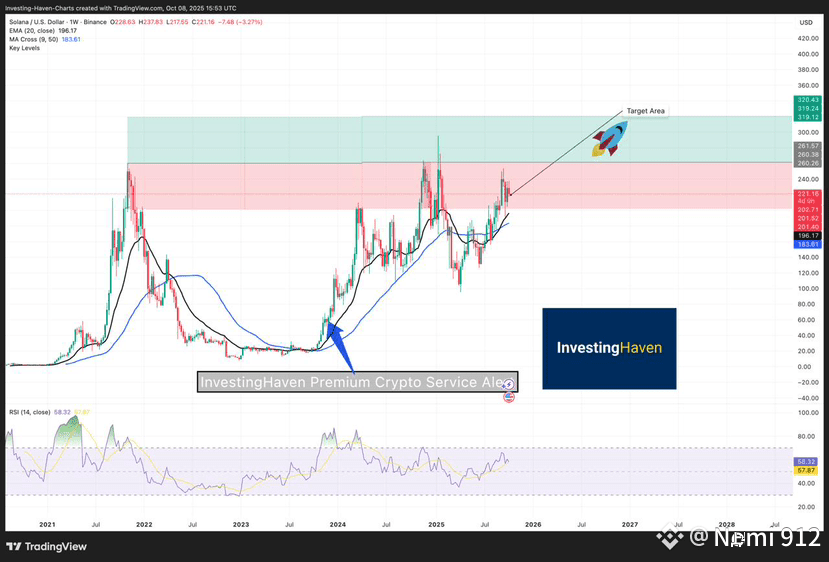Select the Key Levels indicator legend
This screenshot has height=562, width=829.
coord(24,48)
